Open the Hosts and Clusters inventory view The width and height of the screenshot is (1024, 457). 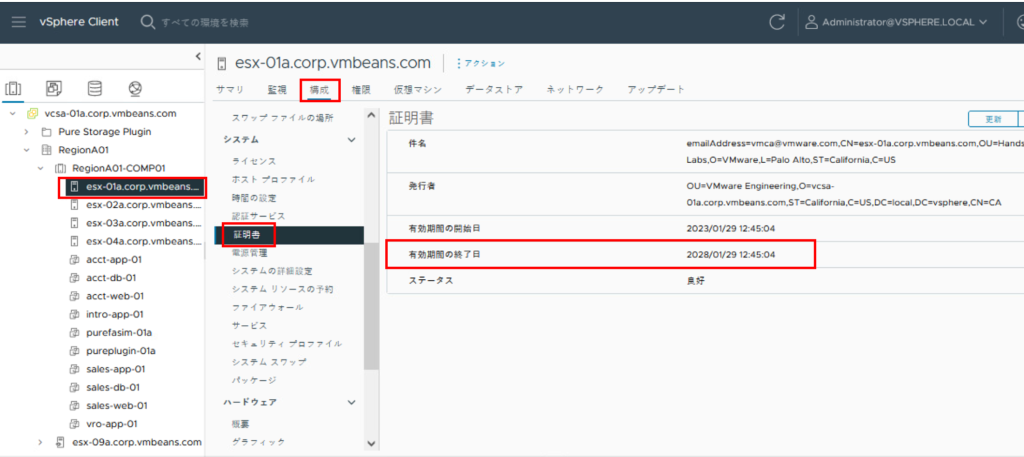click(x=13, y=88)
